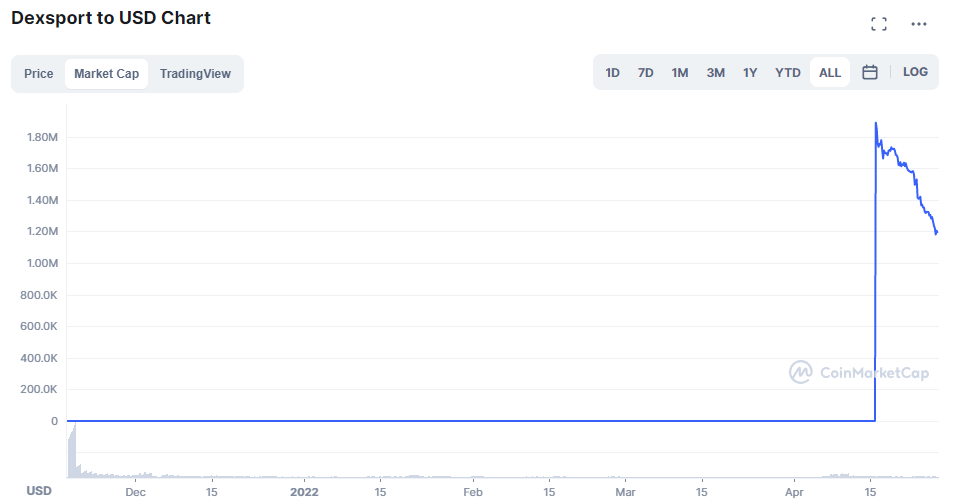Switch to the Price tab
Screen dimensions: 962x504
(39, 74)
